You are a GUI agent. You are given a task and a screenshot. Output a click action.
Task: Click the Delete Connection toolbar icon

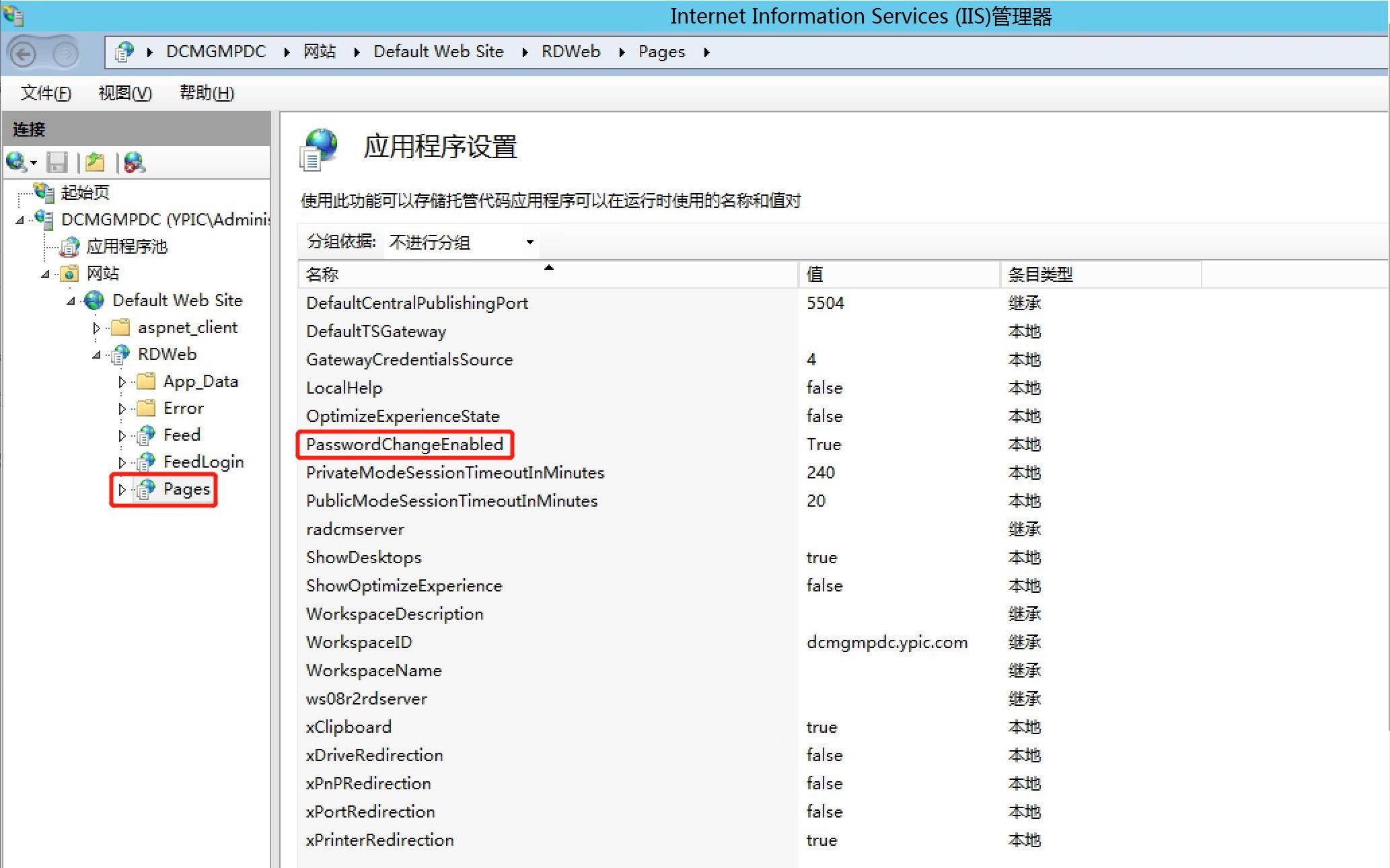coord(134,162)
